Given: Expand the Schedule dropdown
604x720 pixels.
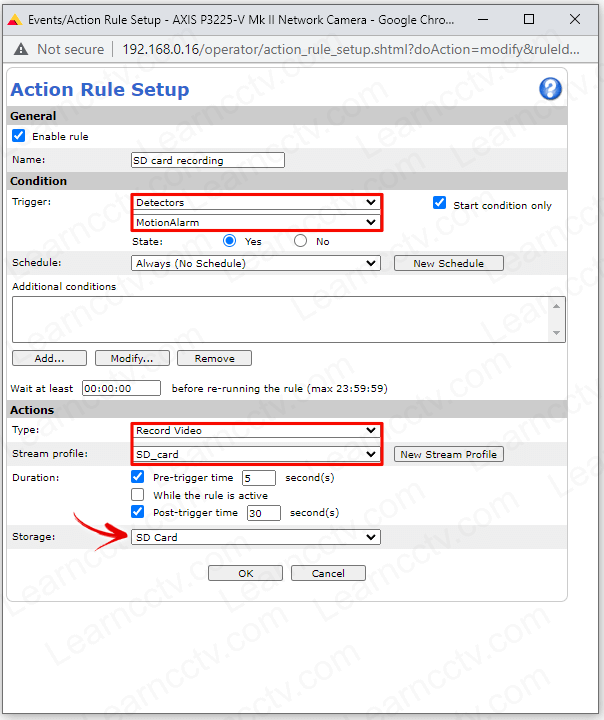Looking at the screenshot, I should point(256,264).
